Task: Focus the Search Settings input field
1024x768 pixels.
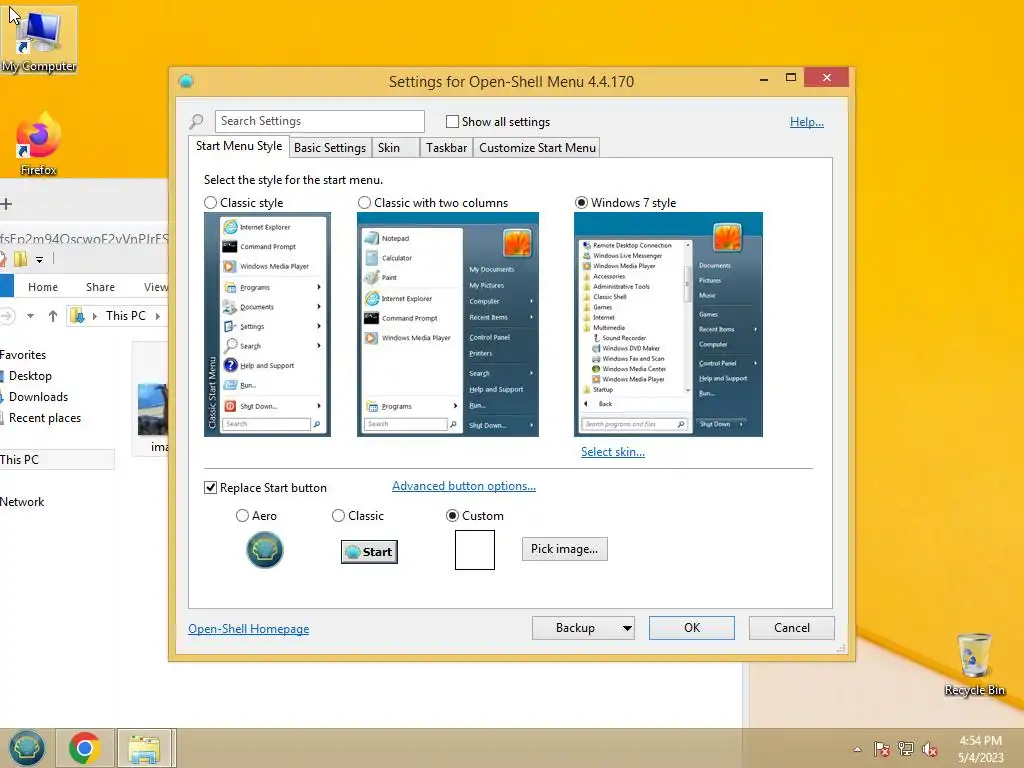Action: click(x=319, y=121)
